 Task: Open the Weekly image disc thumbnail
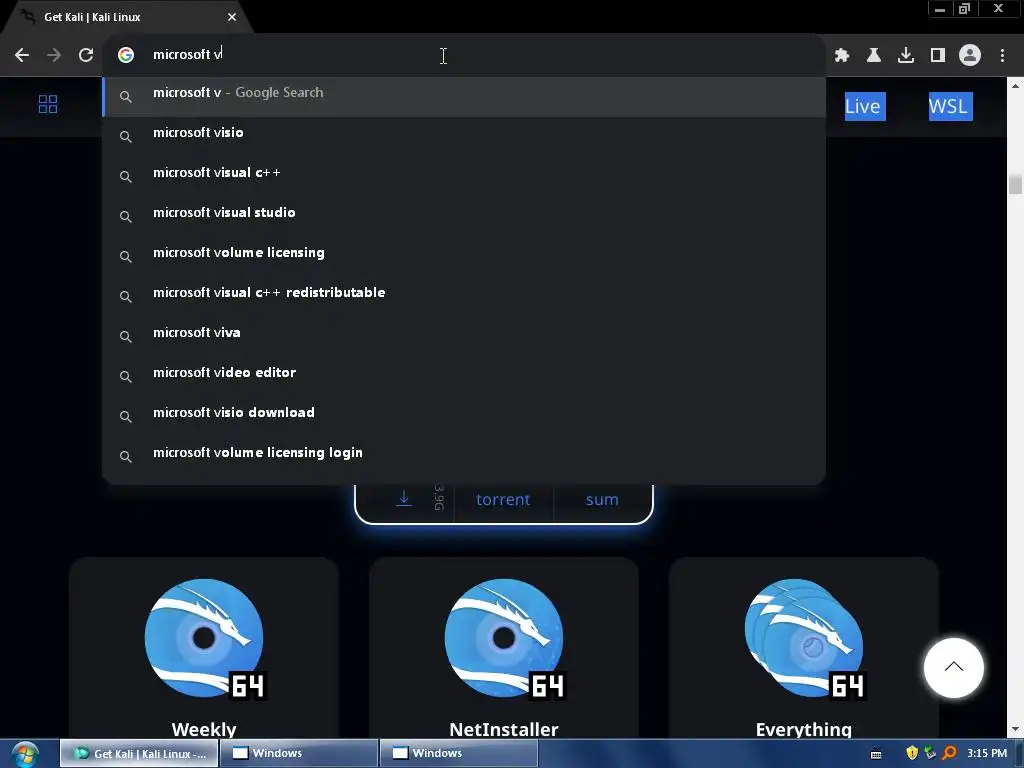[x=204, y=638]
